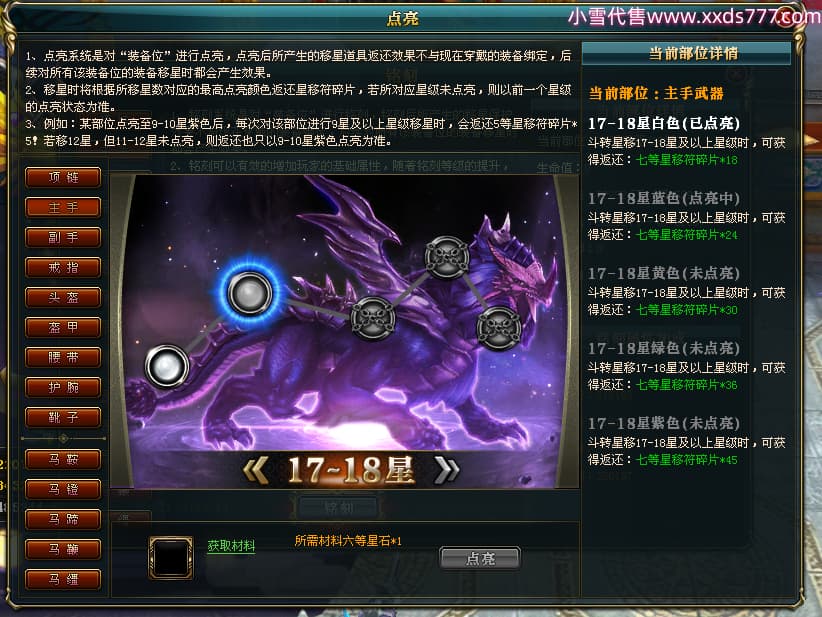Select the locked node on dragon's back
Viewport: 822px width, 617px height.
(373, 318)
